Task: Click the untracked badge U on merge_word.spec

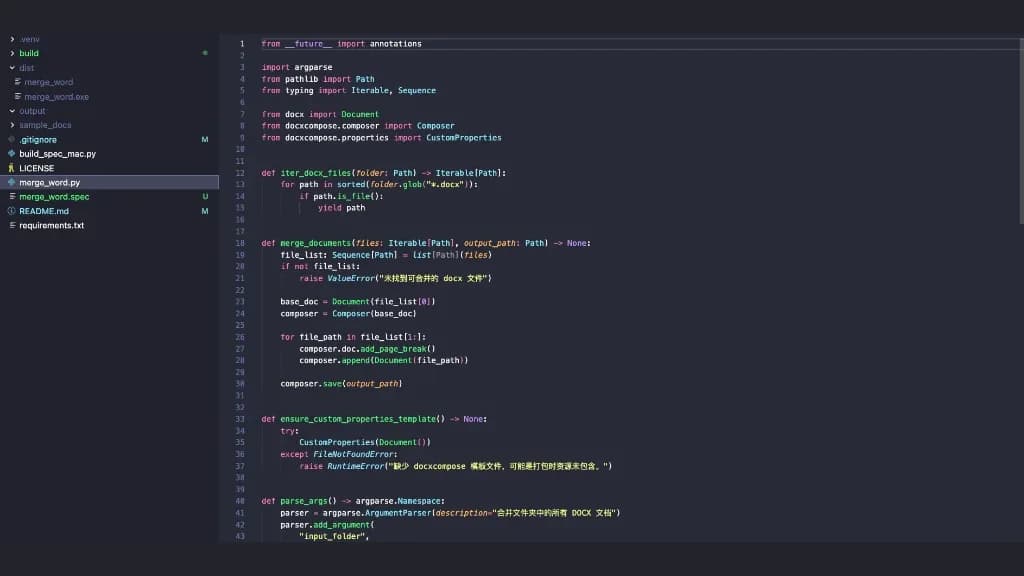Action: 205,197
